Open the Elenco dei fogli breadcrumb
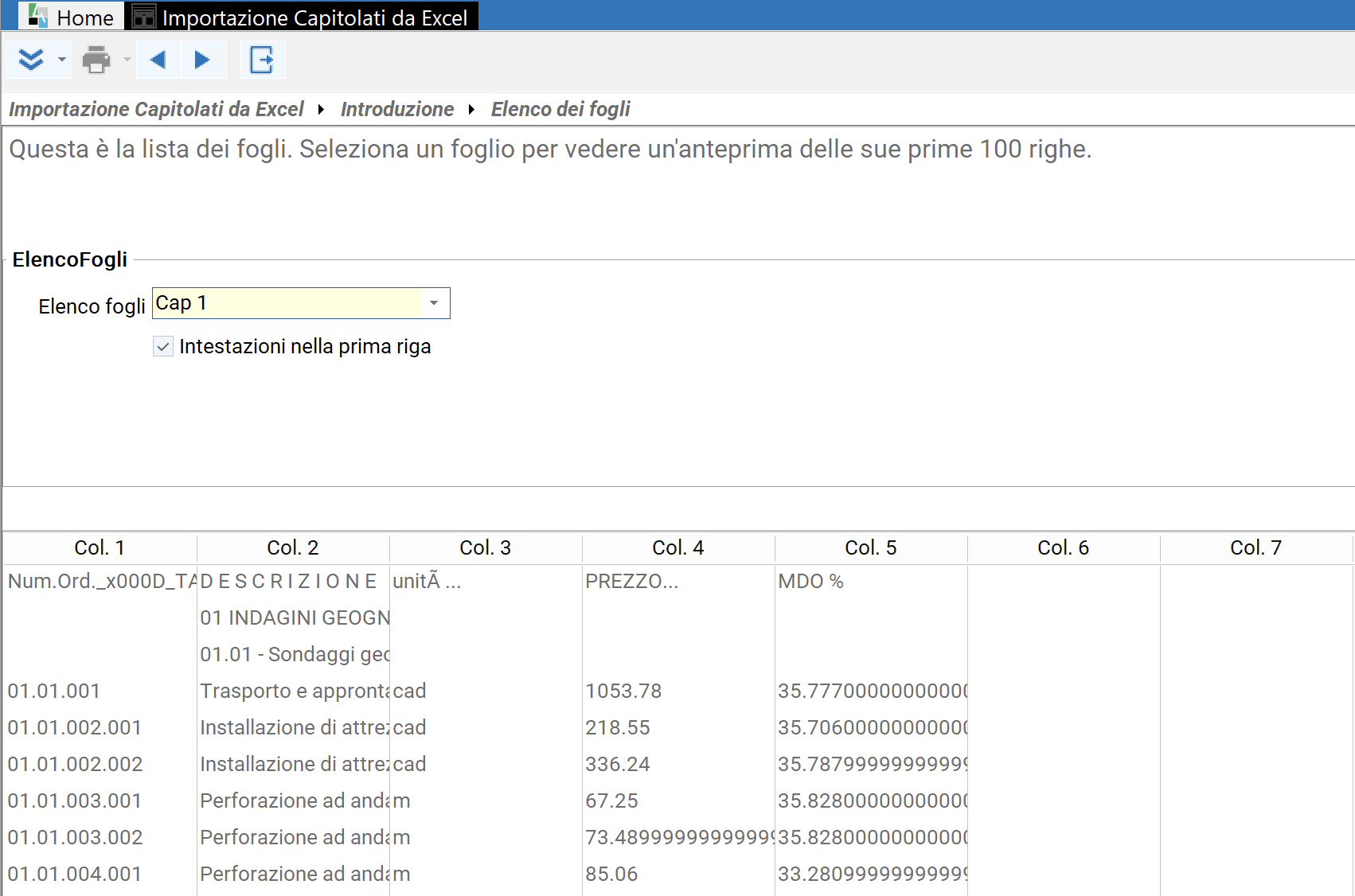Screen dimensions: 1355x896 (x=560, y=109)
